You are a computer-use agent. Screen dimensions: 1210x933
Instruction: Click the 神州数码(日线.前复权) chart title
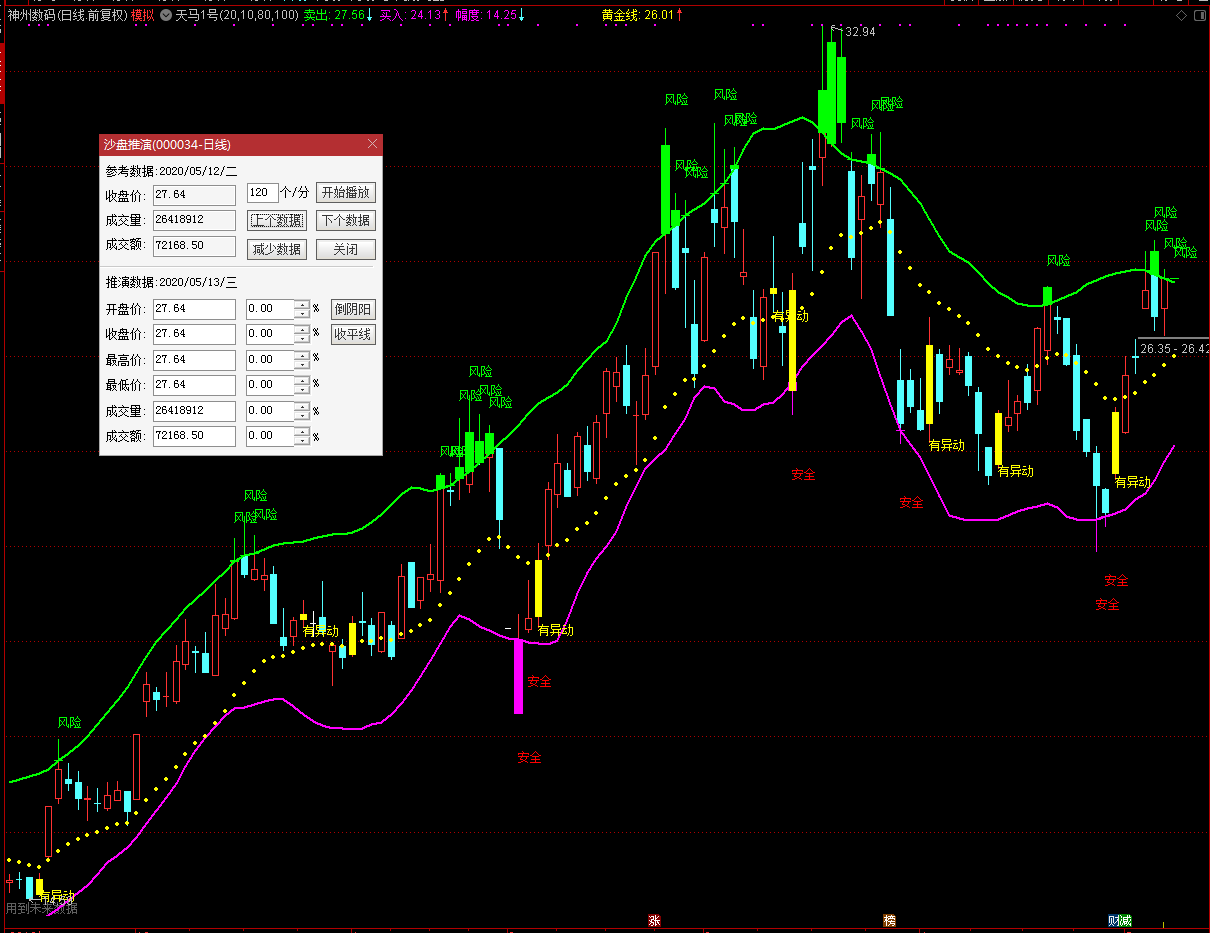pos(66,15)
